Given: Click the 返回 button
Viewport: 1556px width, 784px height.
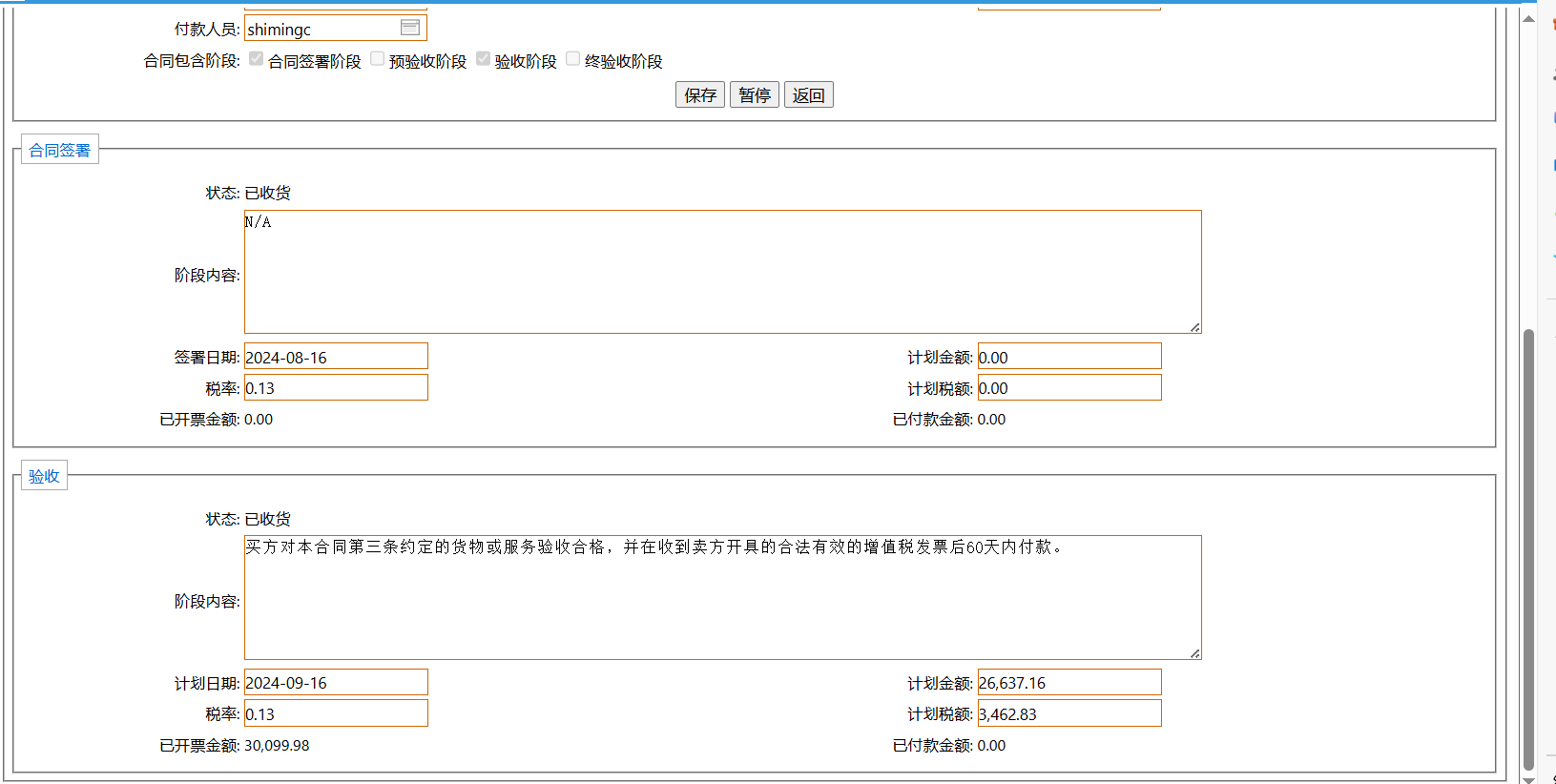Looking at the screenshot, I should [809, 94].
